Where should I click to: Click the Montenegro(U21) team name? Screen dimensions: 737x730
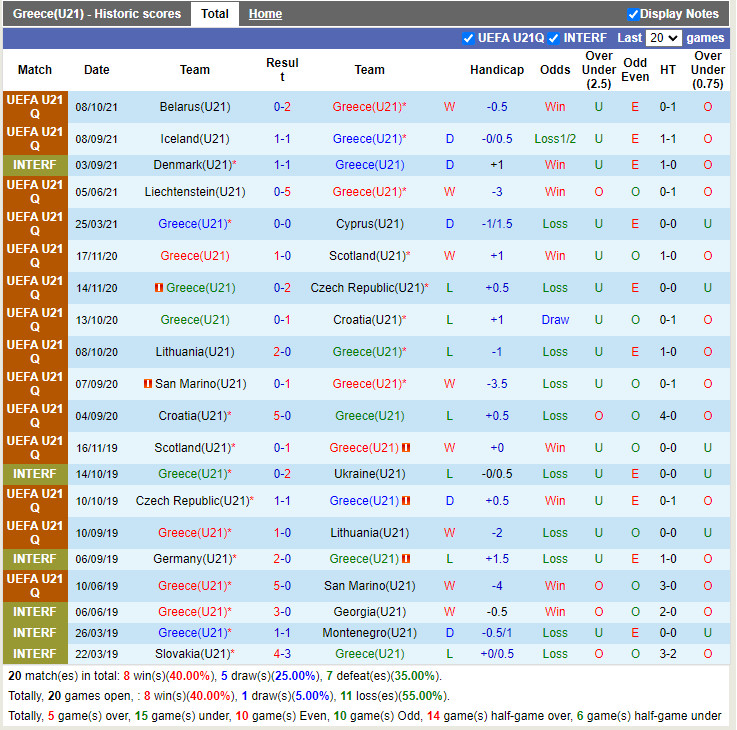[x=369, y=633]
